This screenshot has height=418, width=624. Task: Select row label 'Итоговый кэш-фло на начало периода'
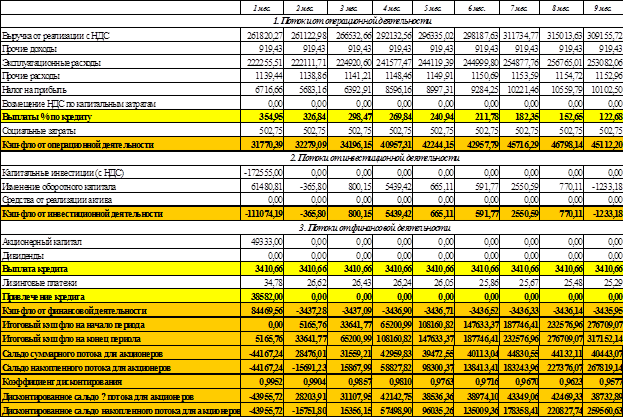click(73, 325)
